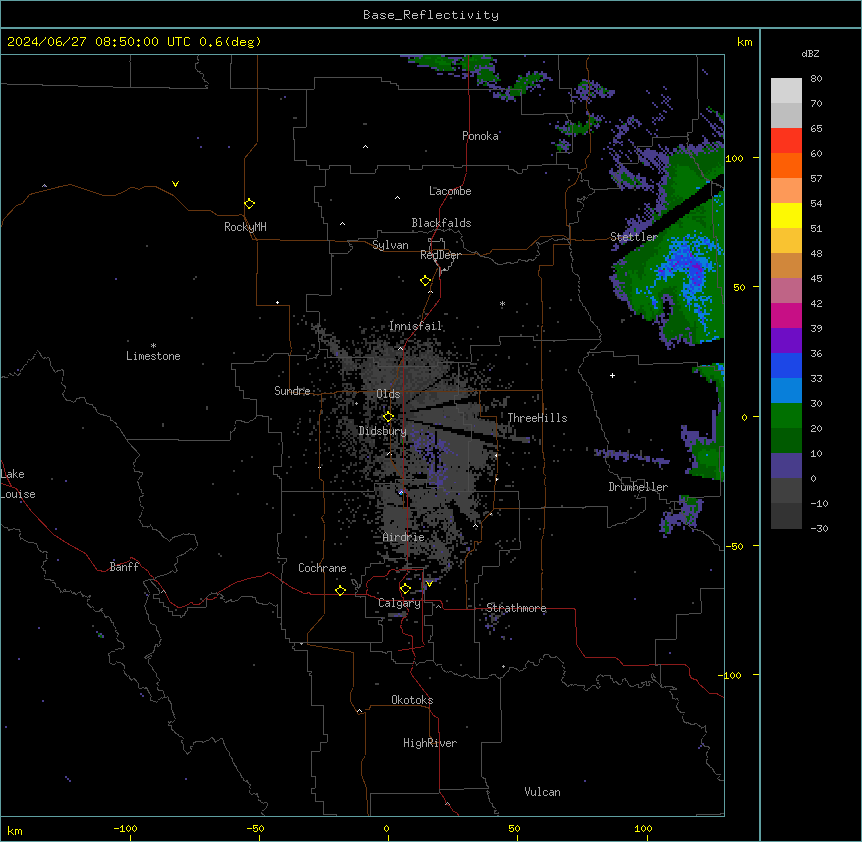Screen dimensions: 862x842
Task: Click the asterisk marker east of Innisfail
Action: point(502,303)
